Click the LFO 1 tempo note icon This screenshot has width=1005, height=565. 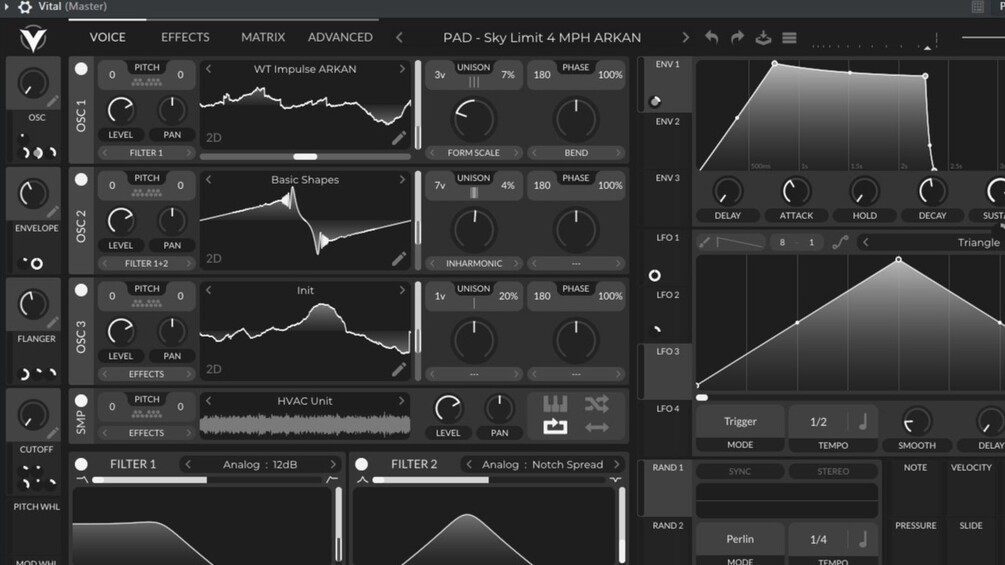(863, 422)
